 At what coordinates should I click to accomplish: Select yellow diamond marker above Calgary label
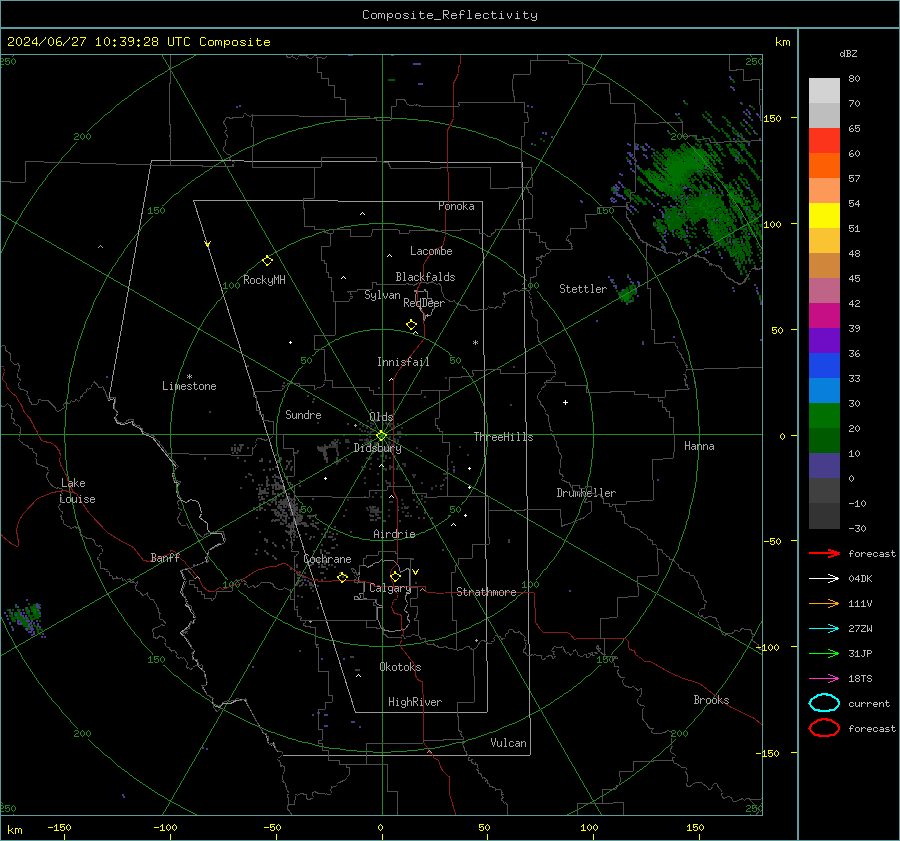point(395,576)
